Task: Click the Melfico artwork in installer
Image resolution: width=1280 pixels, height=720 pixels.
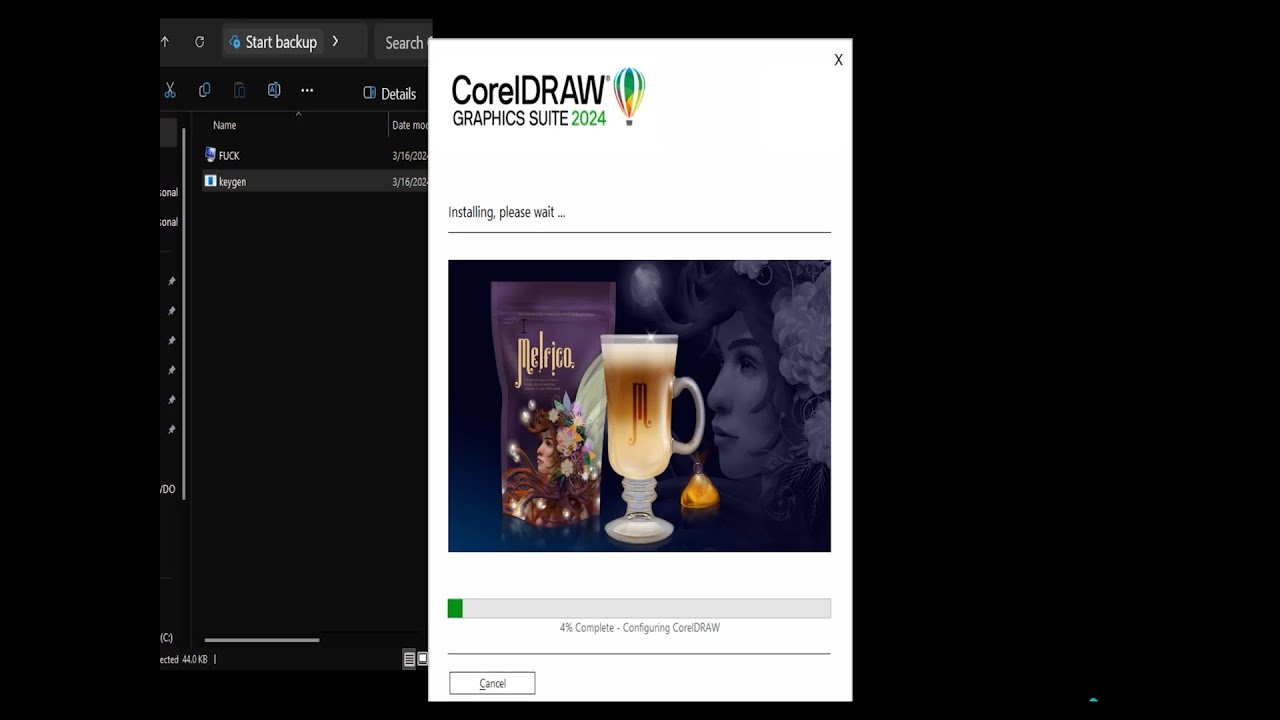Action: [x=639, y=406]
